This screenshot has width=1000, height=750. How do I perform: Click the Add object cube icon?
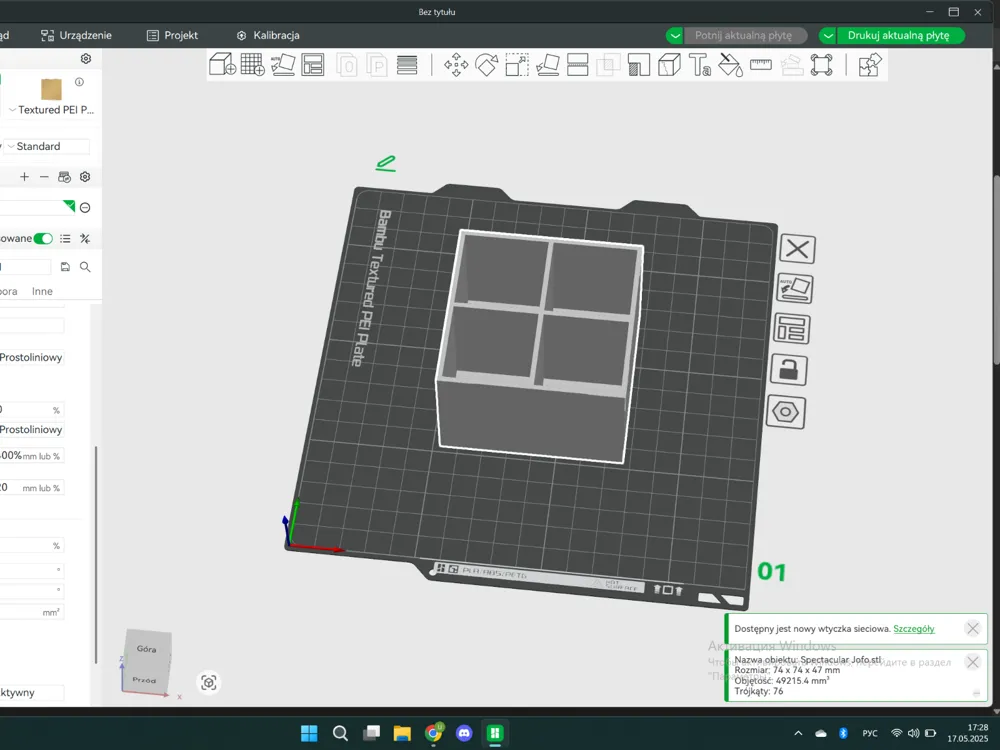pyautogui.click(x=222, y=65)
